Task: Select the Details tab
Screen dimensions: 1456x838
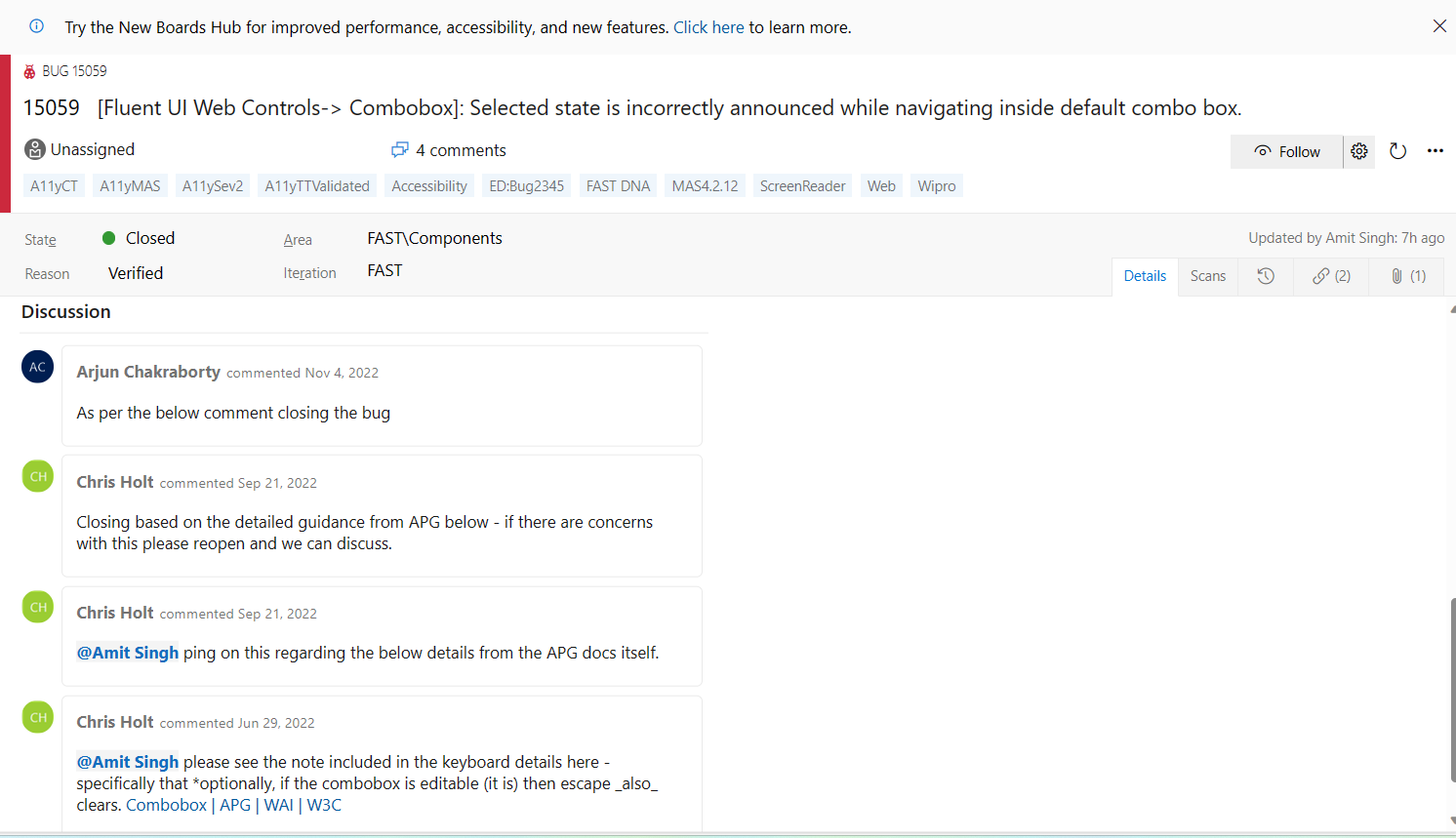Action: point(1144,276)
